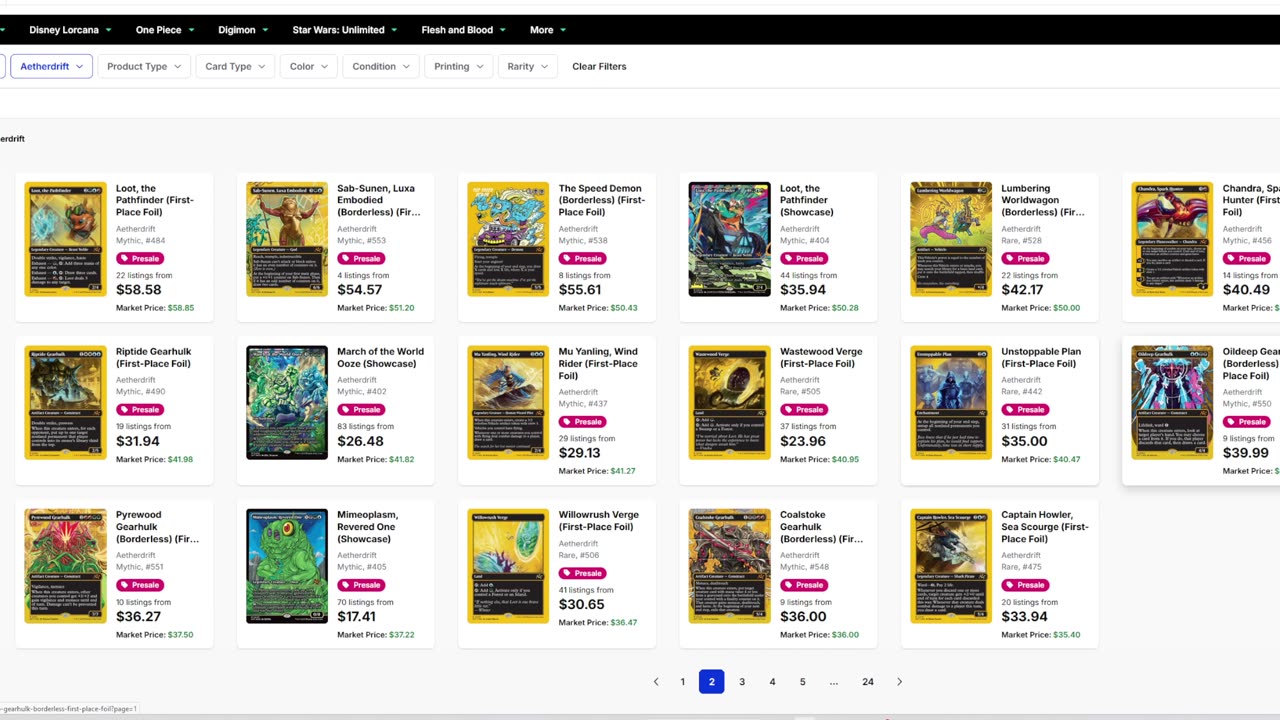Open The Speed Demon card image
The width and height of the screenshot is (1280, 720).
point(508,239)
